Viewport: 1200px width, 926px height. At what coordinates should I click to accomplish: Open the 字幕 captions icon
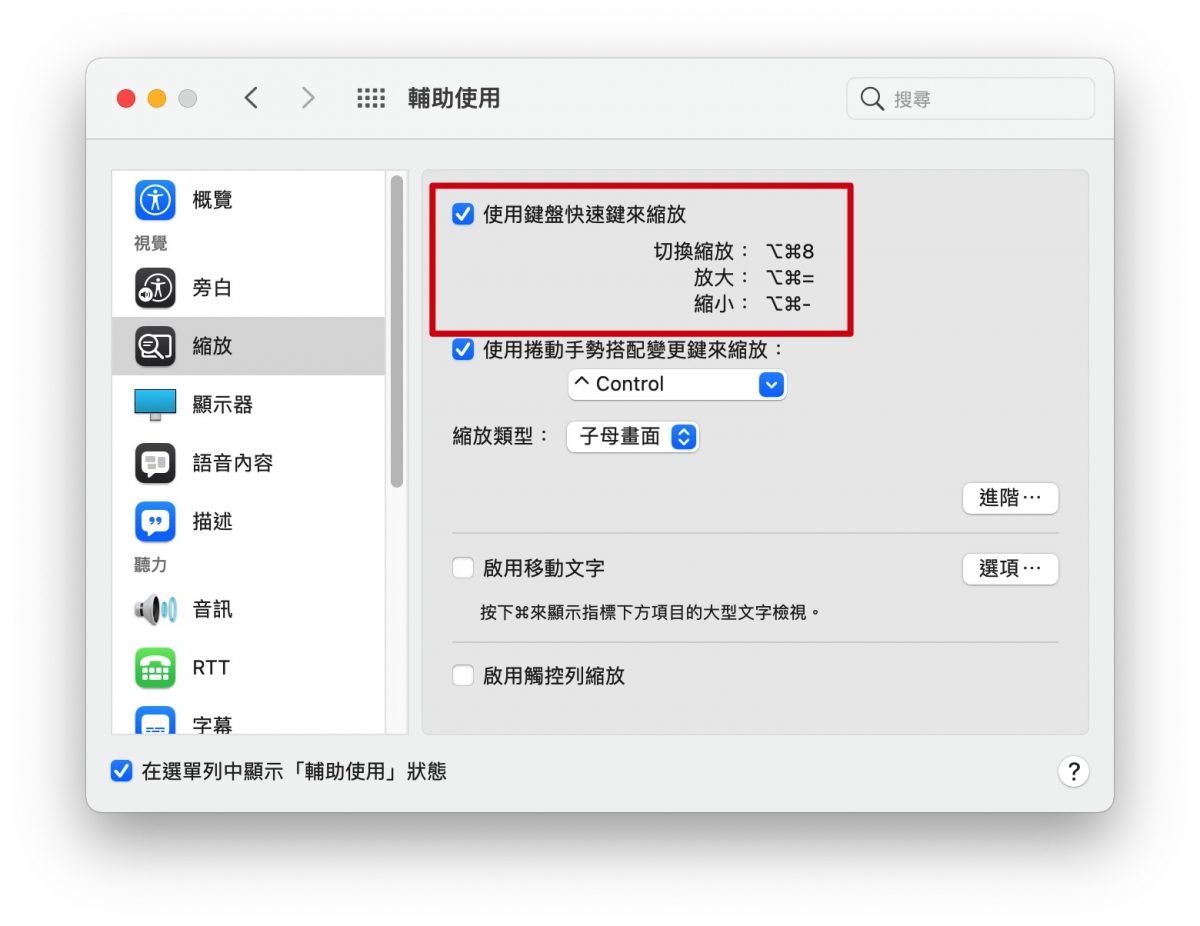pos(155,722)
